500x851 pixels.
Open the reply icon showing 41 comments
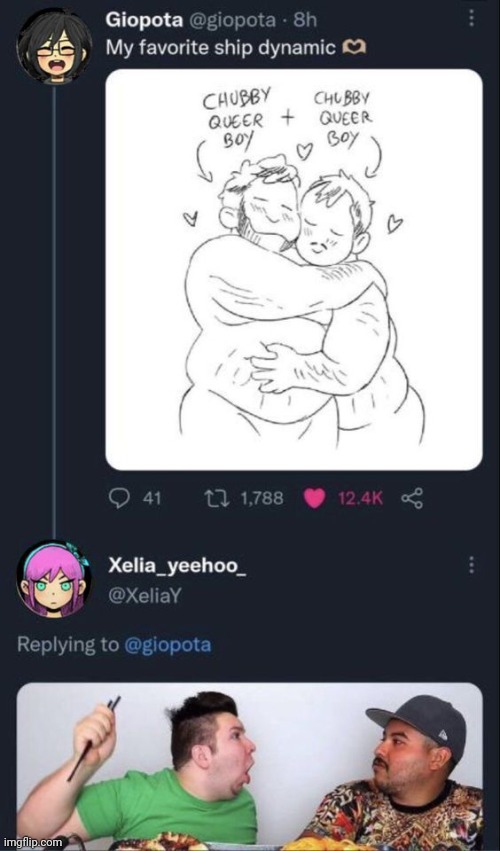pos(119,498)
